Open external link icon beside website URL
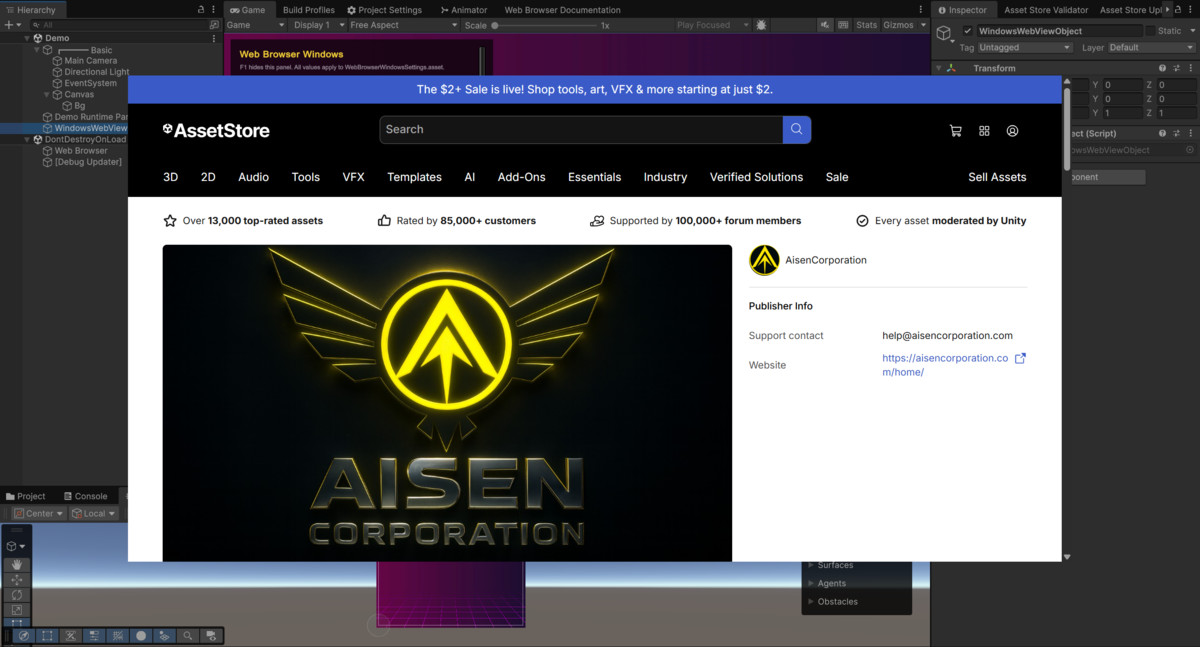The width and height of the screenshot is (1200, 647). coord(1020,358)
